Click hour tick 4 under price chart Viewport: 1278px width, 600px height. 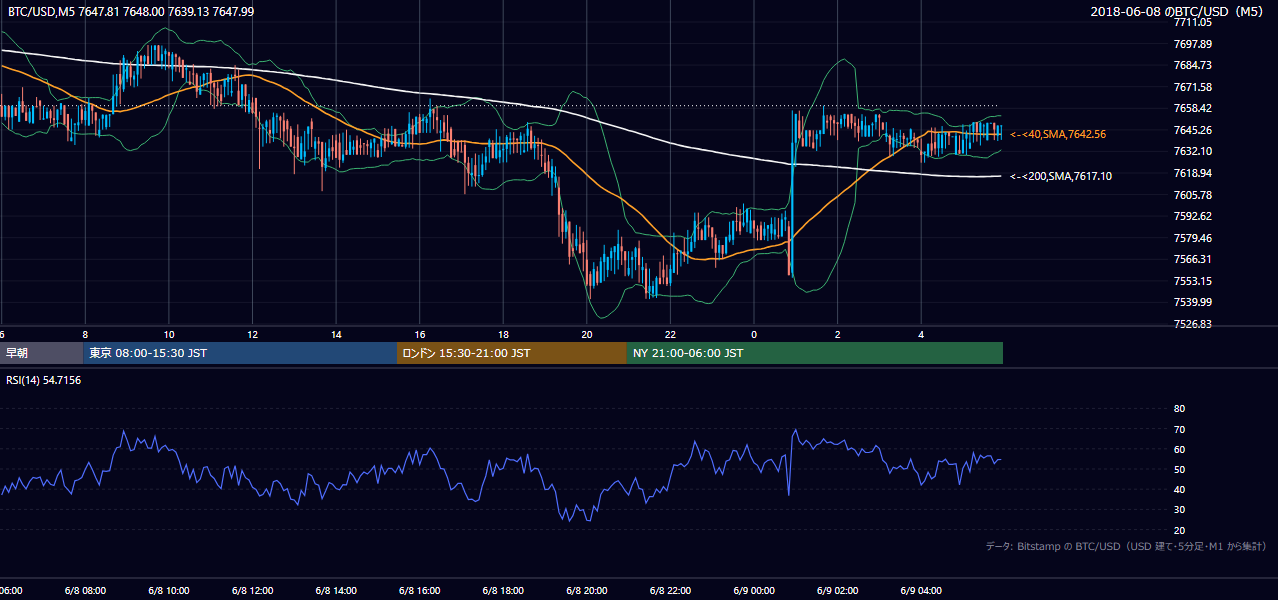[x=921, y=335]
